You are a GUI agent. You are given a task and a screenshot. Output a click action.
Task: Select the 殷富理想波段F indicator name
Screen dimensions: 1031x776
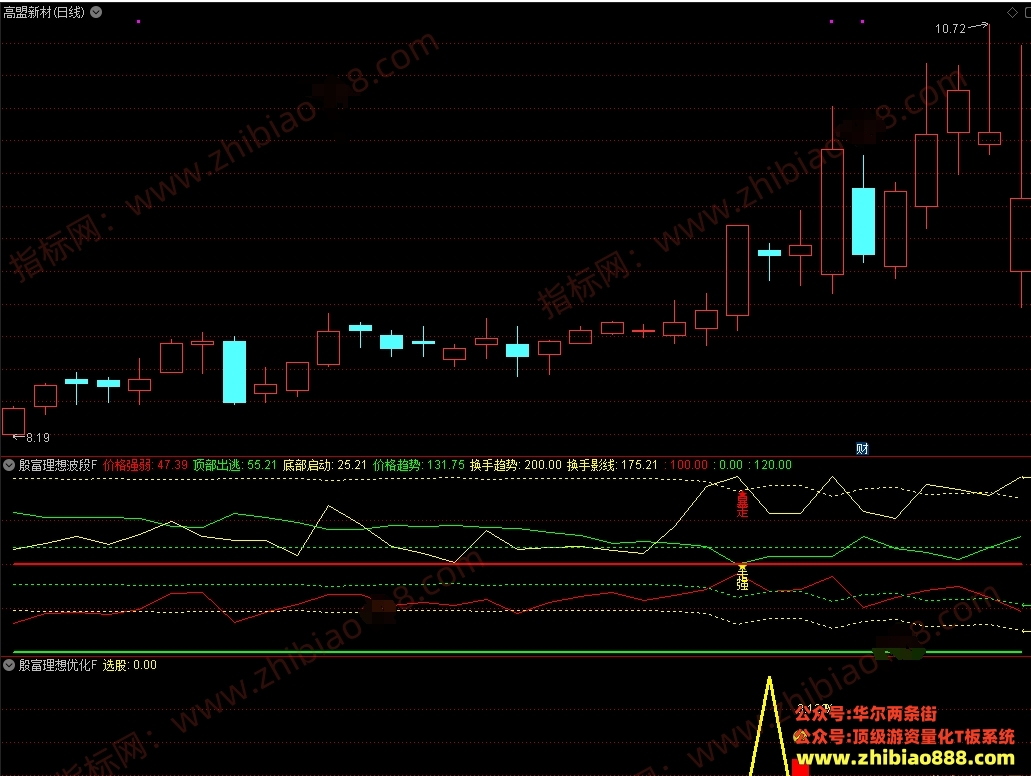pos(58,465)
